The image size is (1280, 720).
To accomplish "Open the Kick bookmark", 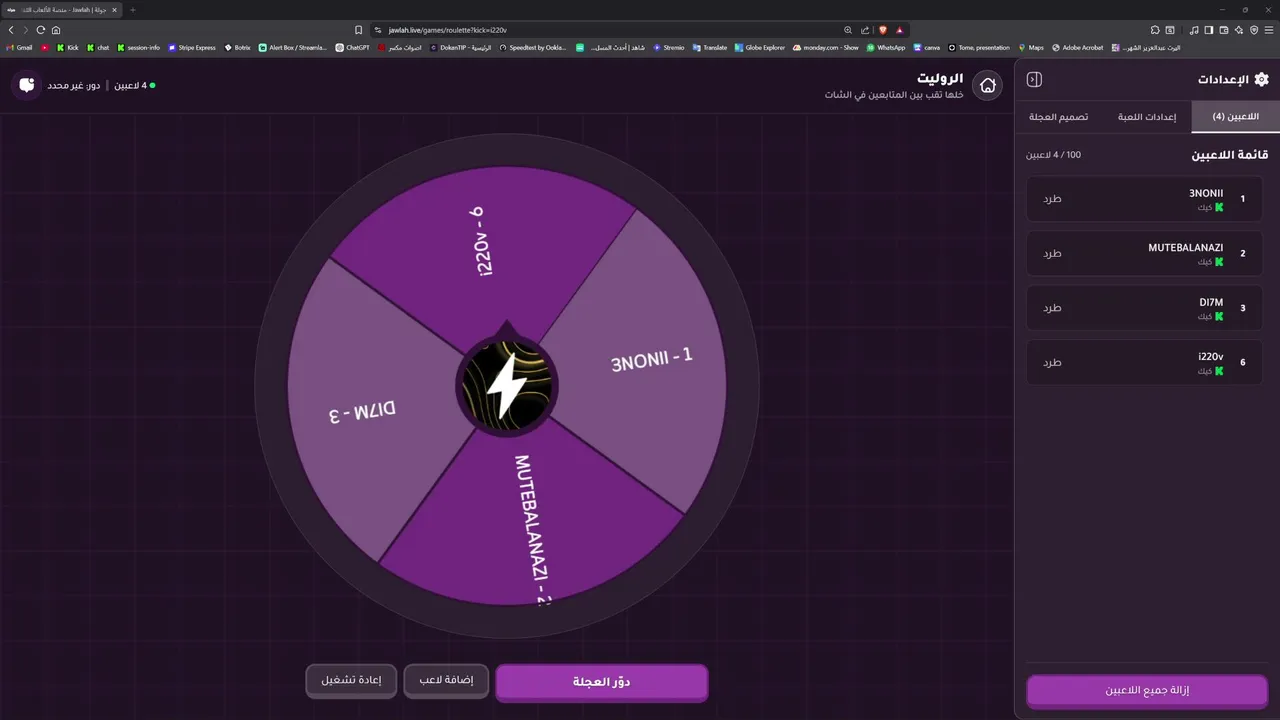I will coord(67,47).
